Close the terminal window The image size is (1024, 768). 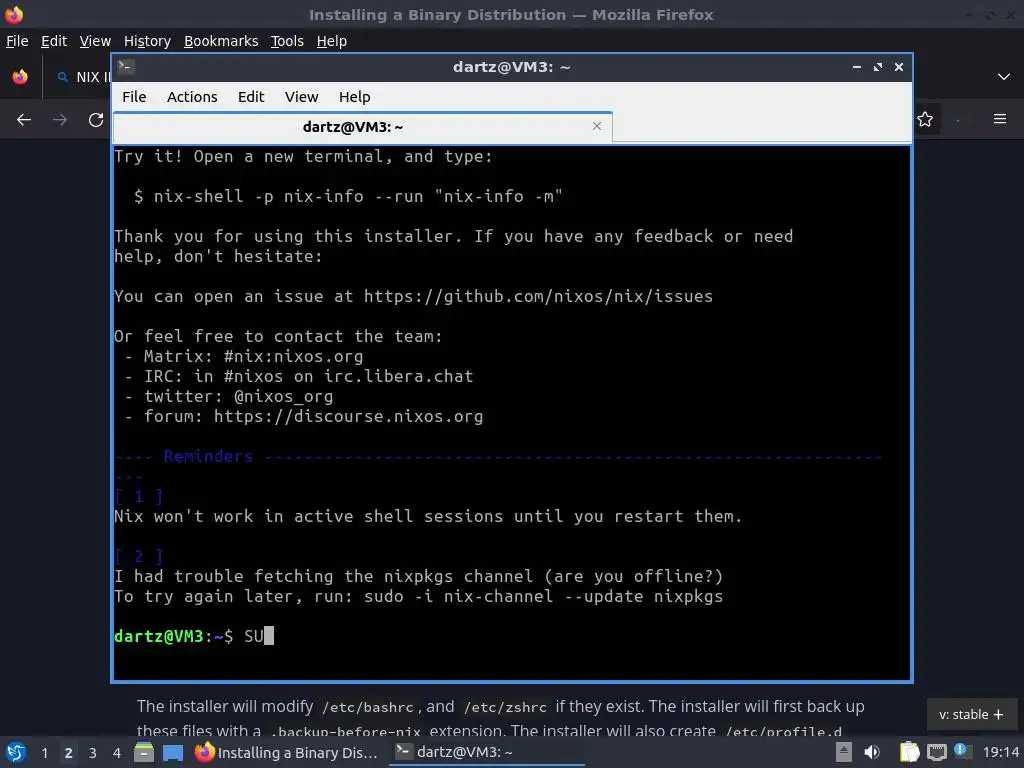coord(899,67)
